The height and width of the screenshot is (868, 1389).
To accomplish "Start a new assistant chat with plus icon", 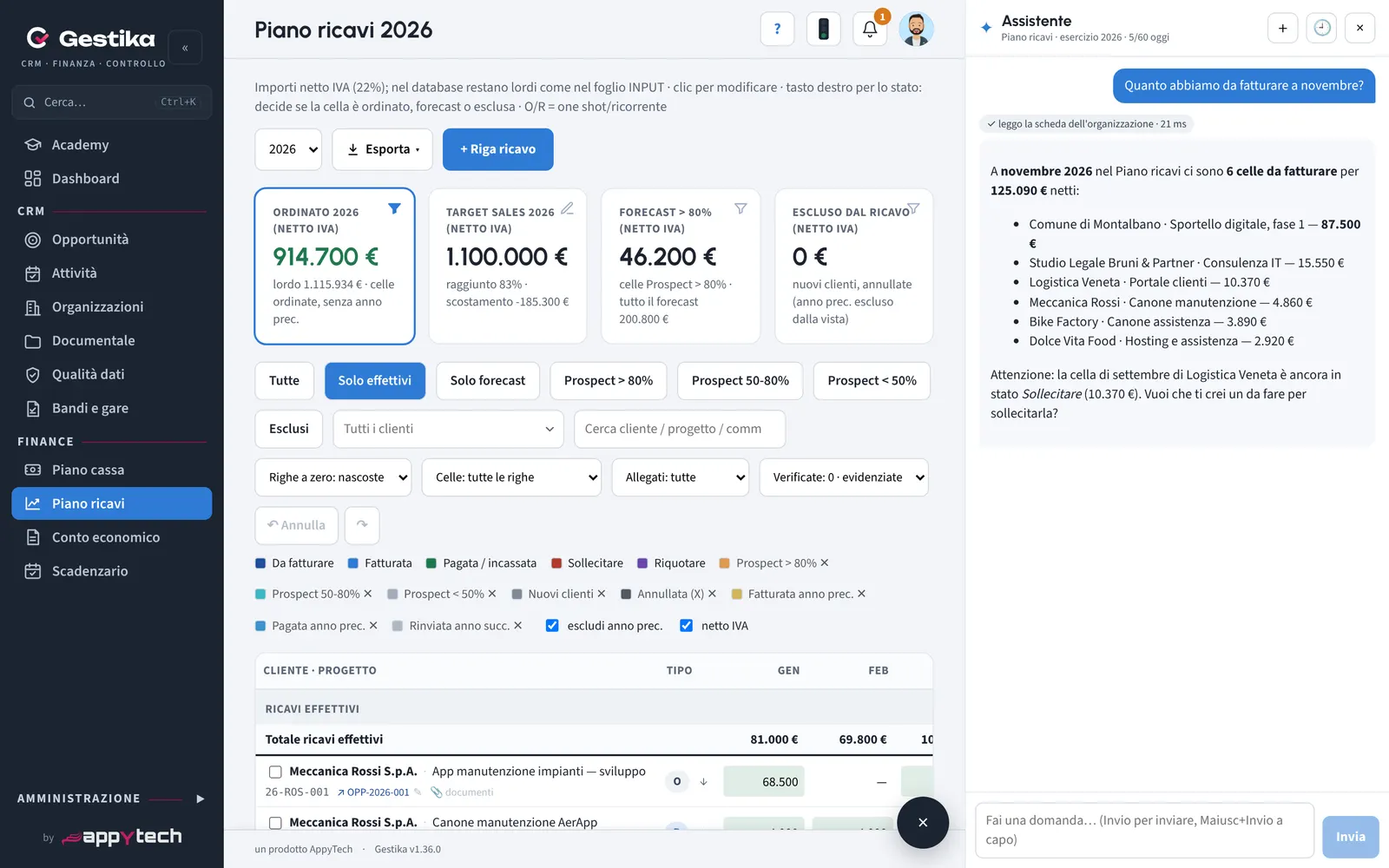I will click(1282, 28).
